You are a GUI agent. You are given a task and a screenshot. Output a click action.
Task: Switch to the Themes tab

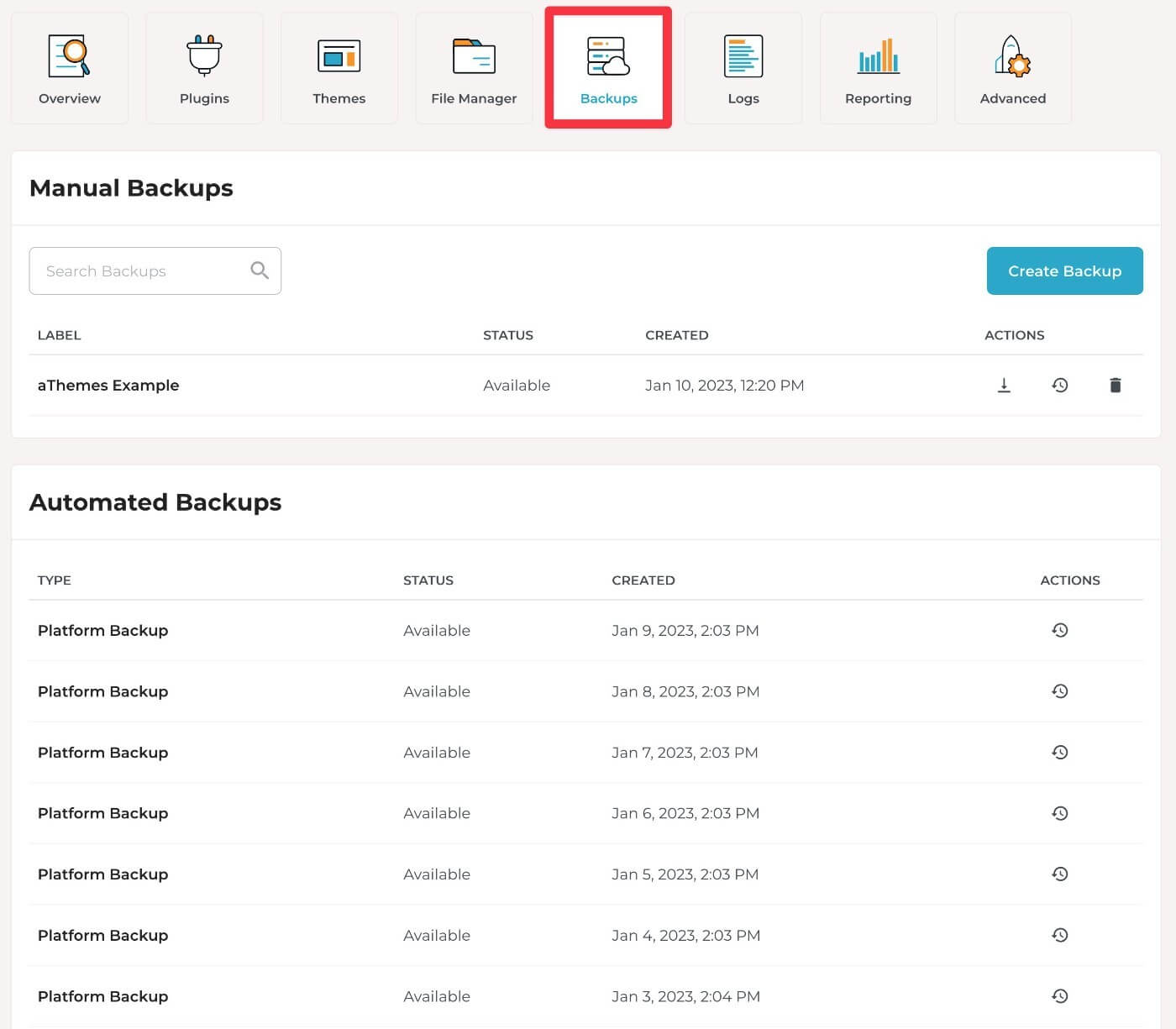coord(339,68)
